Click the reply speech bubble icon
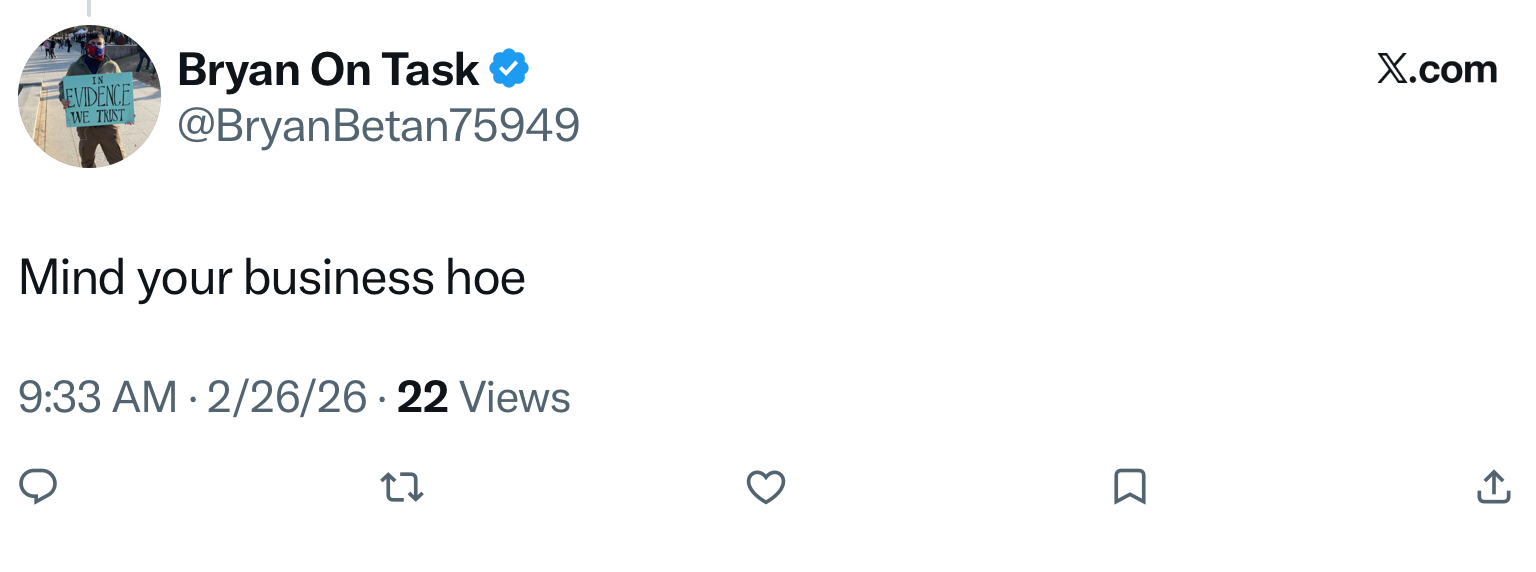The height and width of the screenshot is (572, 1536). coord(38,486)
